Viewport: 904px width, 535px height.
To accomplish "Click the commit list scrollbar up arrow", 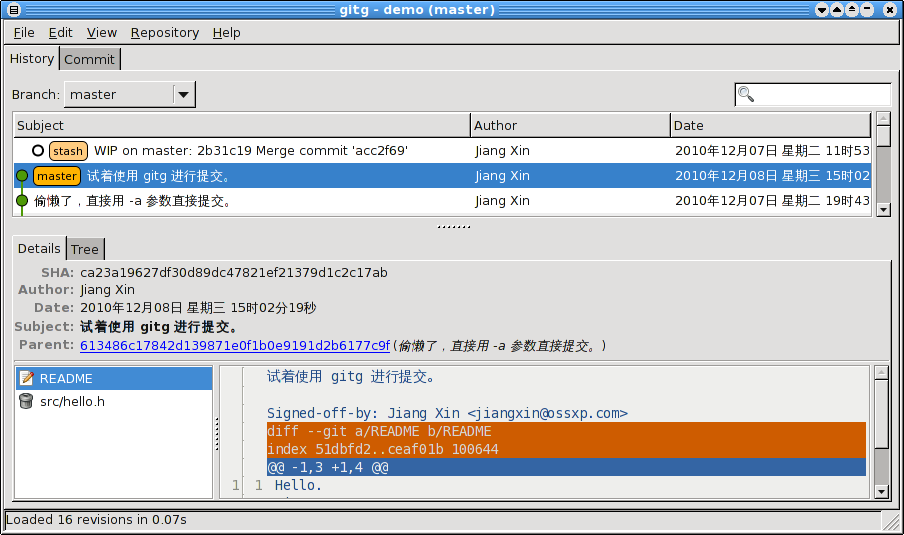I will point(883,119).
